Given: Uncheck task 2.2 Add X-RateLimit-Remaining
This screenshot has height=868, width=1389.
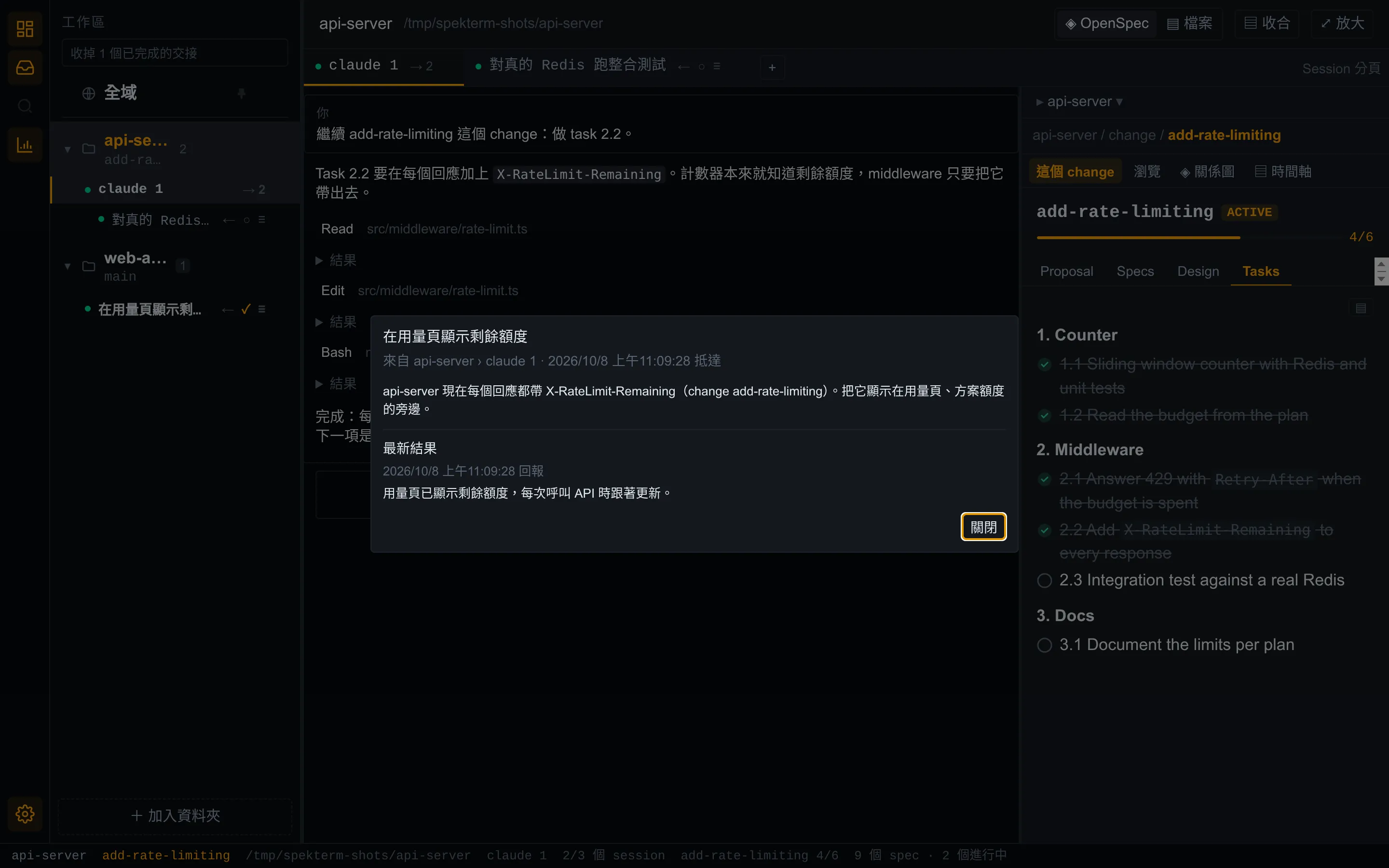Looking at the screenshot, I should click(x=1045, y=530).
